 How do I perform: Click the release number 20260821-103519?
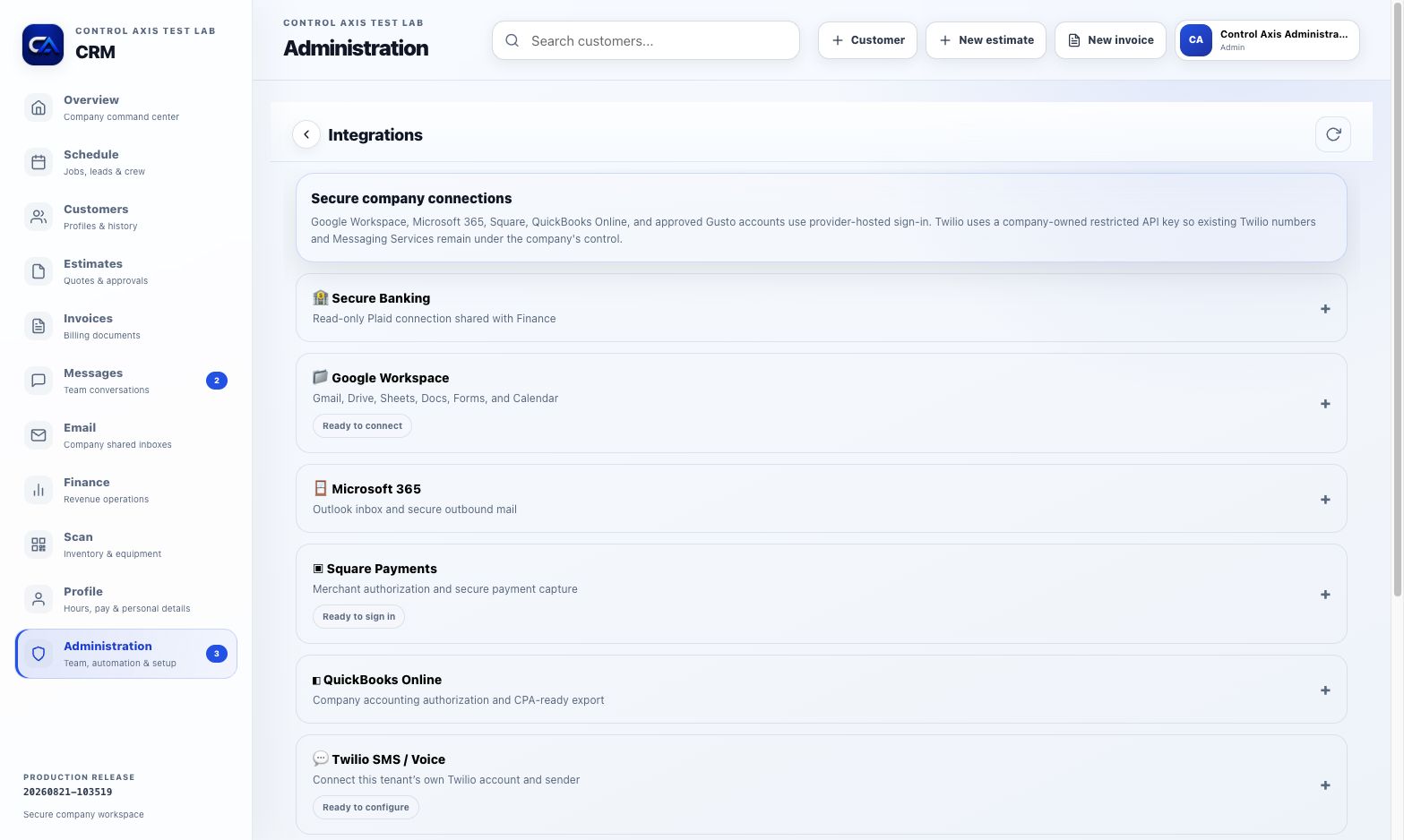[x=68, y=792]
